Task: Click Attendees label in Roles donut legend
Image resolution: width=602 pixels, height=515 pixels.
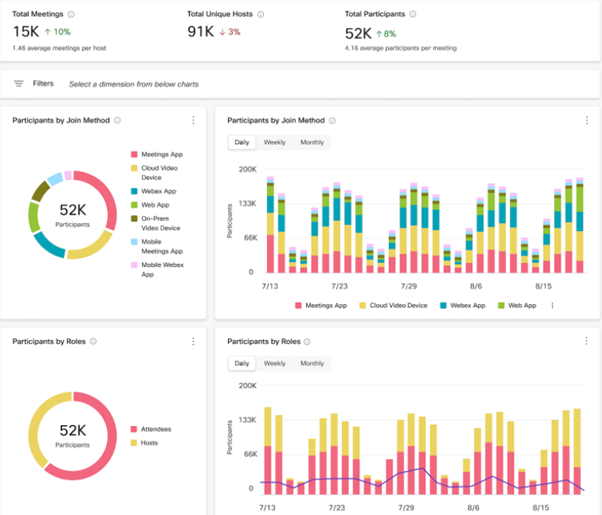Action: 156,429
